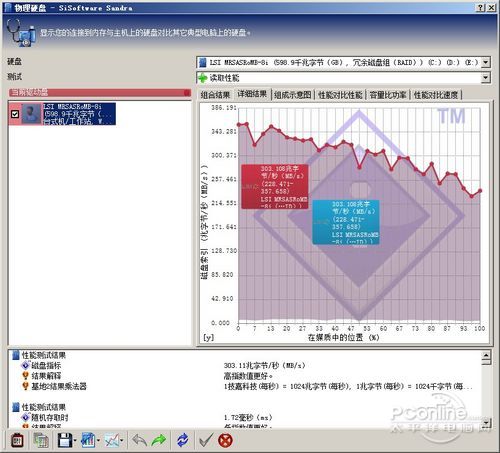The height and width of the screenshot is (453, 500).
Task: Click the 基地2结果乘法器 row label
Action: point(59,386)
